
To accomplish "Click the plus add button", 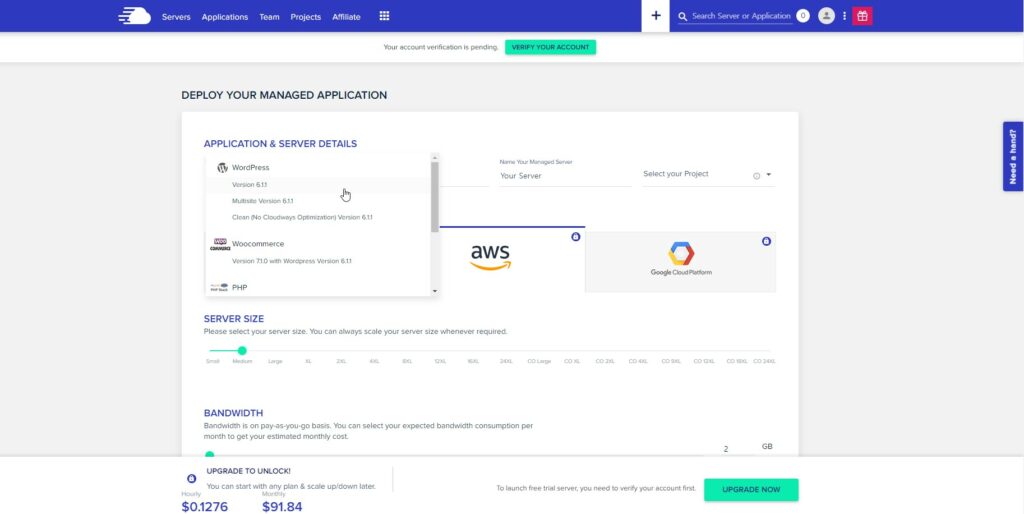I will [656, 16].
